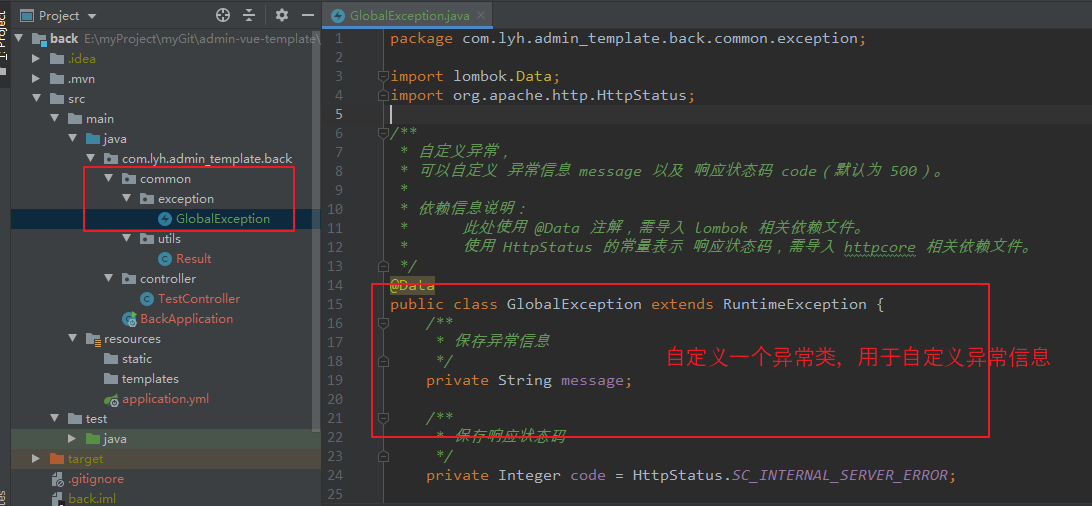
Task: Hide the Project panel with minus icon
Action: 308,15
